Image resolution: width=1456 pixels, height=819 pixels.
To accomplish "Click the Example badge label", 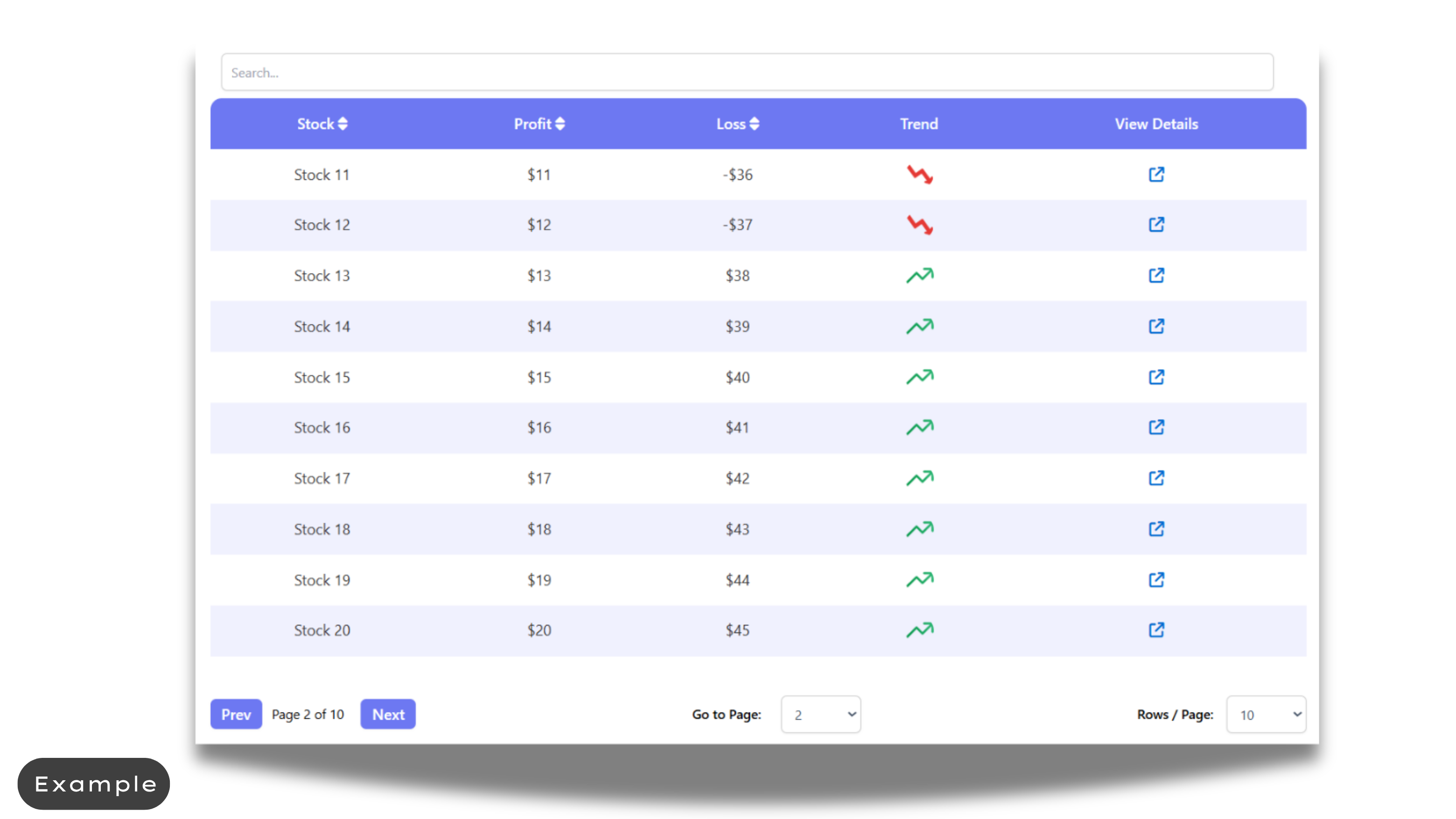I will coord(94,784).
